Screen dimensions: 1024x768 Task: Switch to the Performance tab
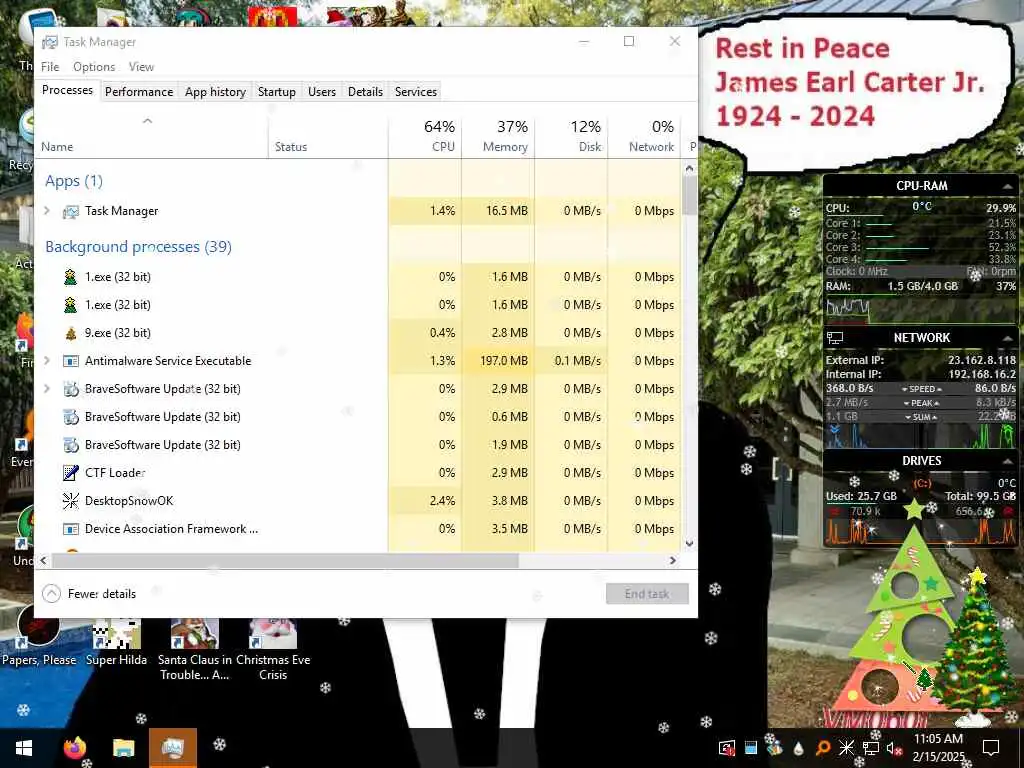(x=139, y=92)
